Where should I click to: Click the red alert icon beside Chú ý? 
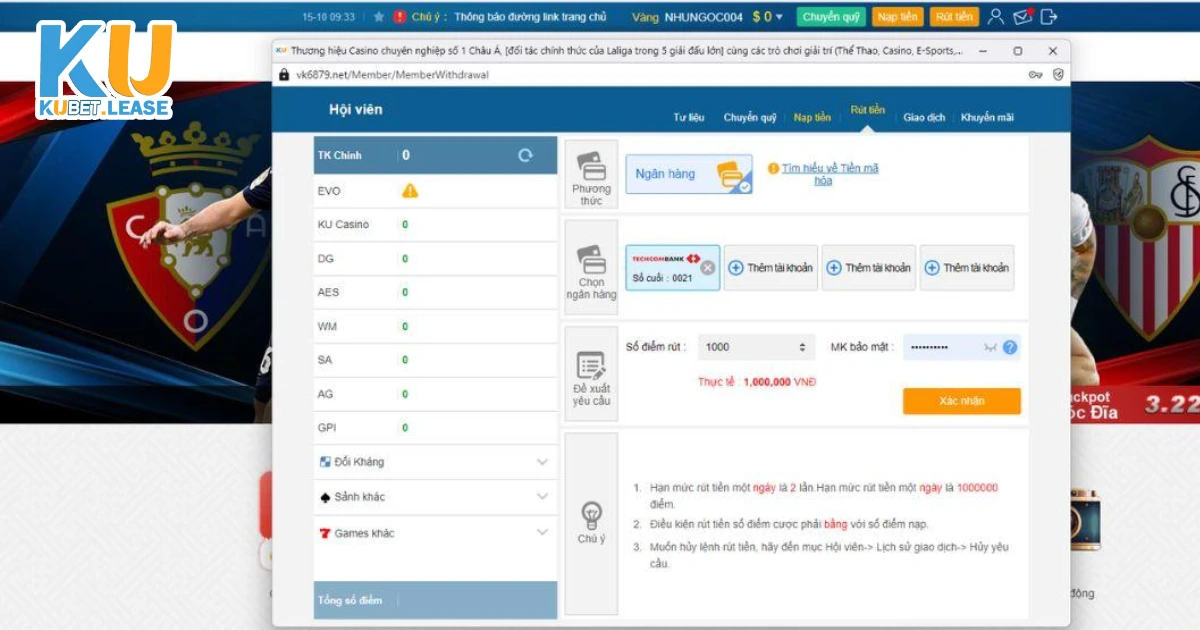pos(400,17)
